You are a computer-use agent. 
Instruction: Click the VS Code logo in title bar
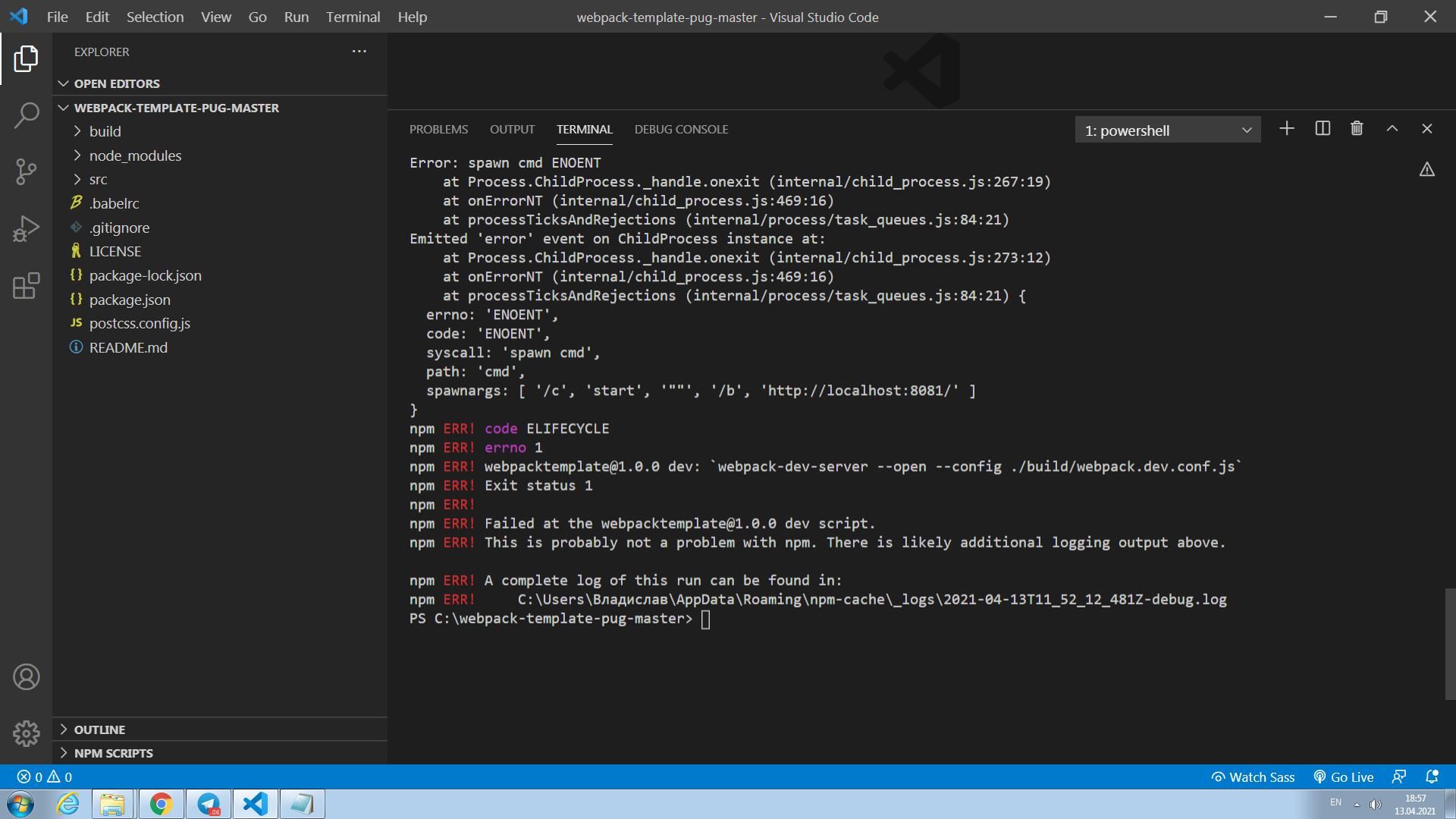[19, 16]
